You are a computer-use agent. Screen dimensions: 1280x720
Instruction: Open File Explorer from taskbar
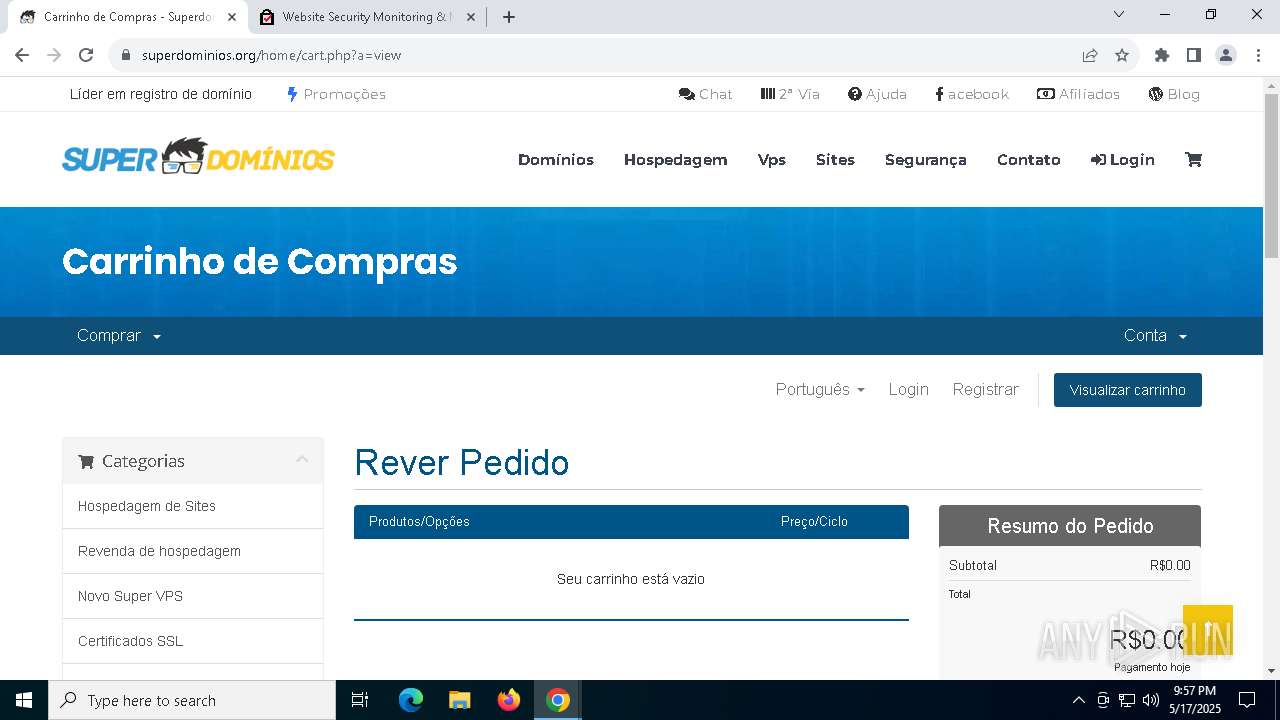coord(459,700)
